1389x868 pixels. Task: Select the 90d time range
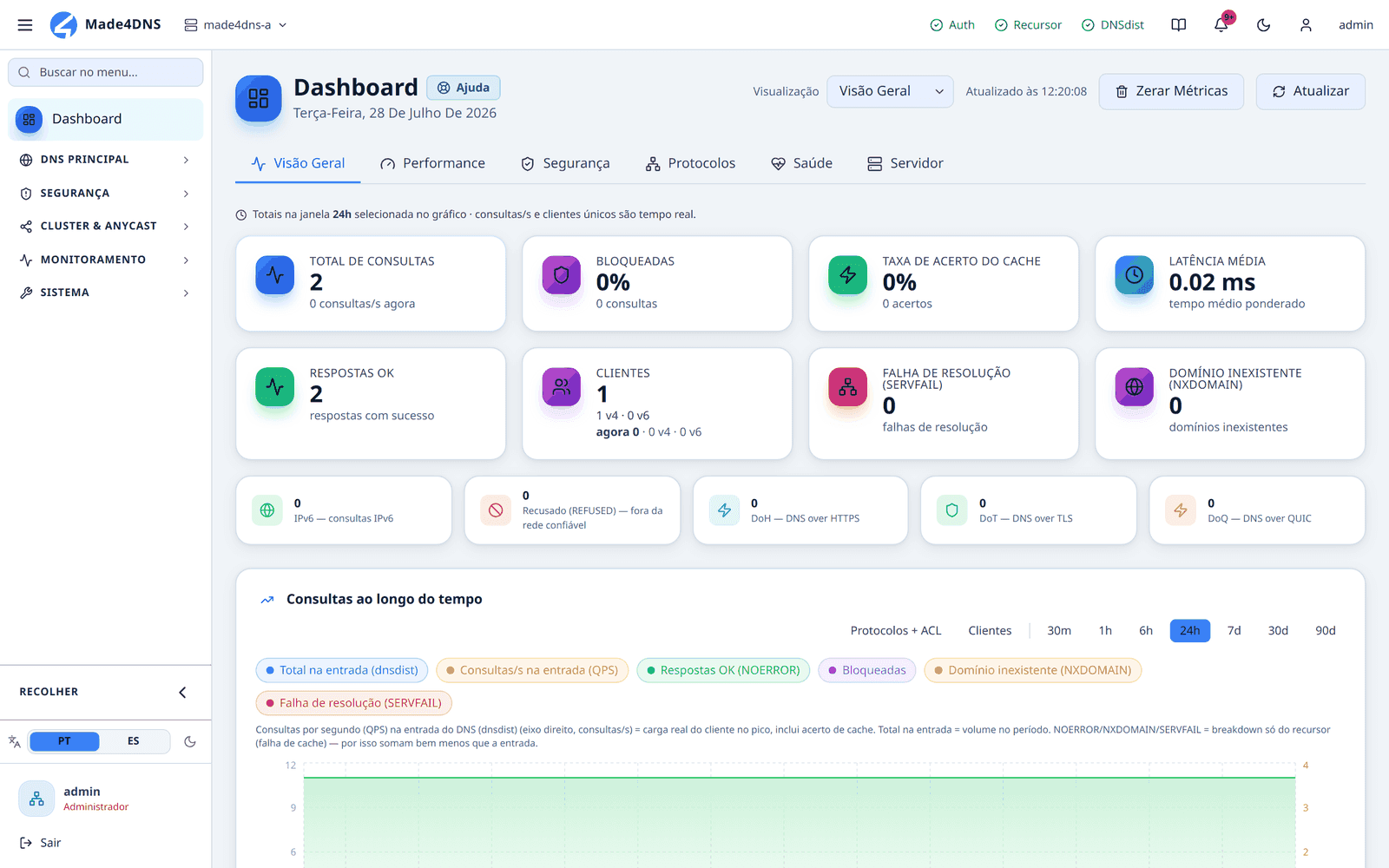(x=1326, y=631)
